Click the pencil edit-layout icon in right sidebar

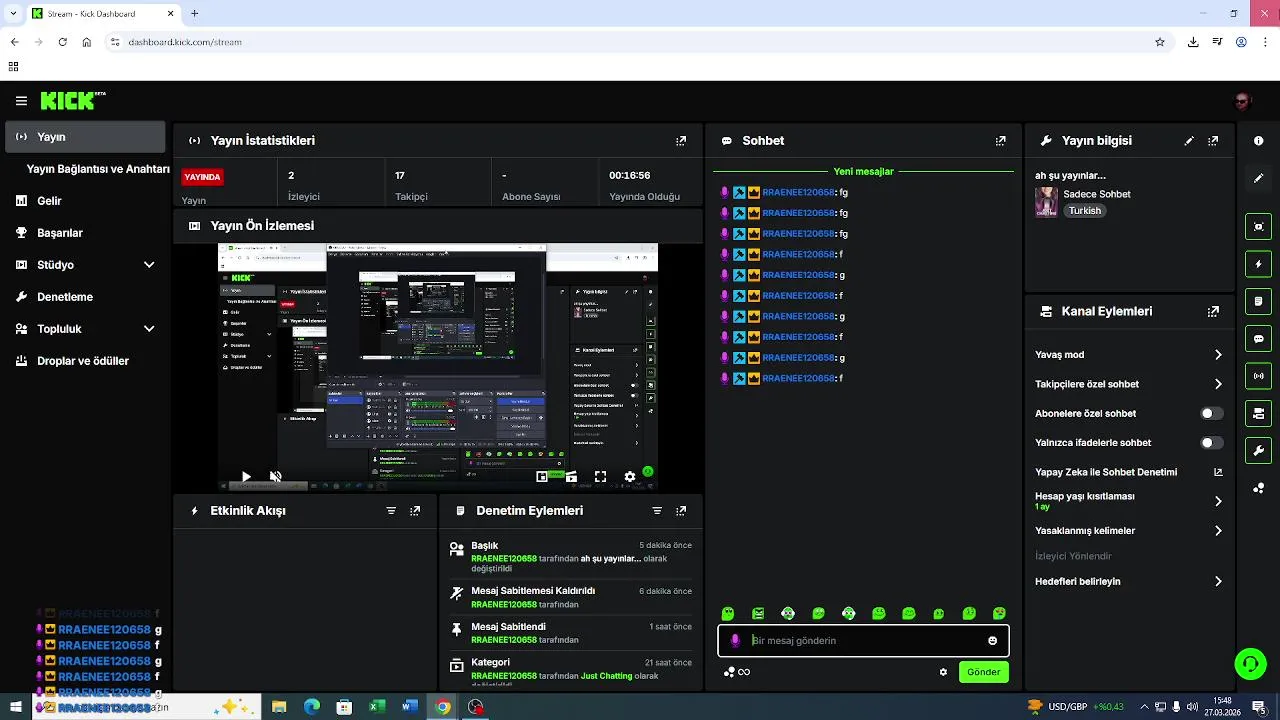1259,178
